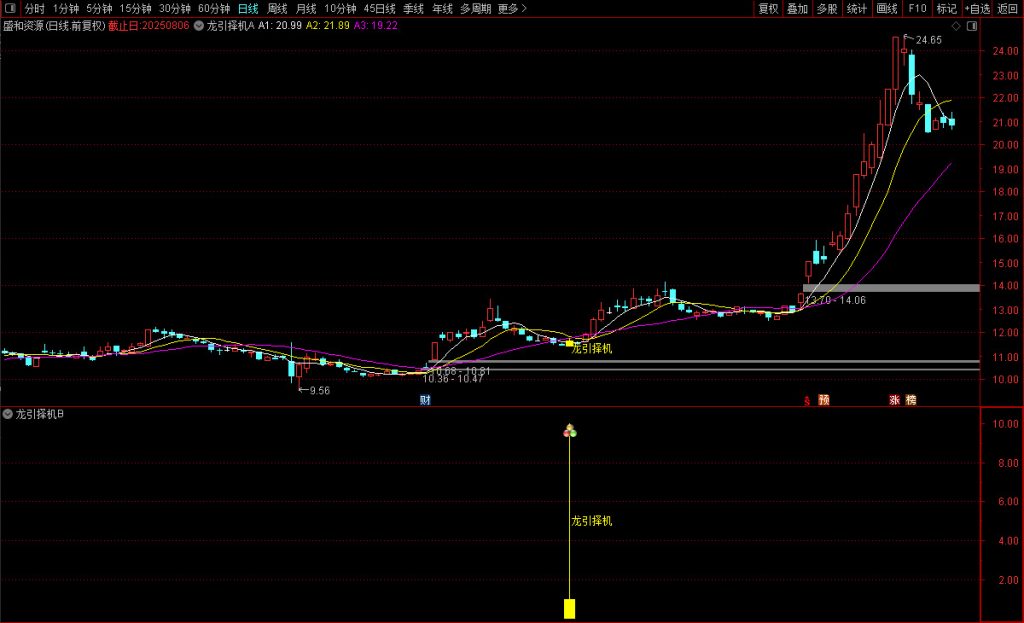Click the 返回 back button
Image resolution: width=1024 pixels, height=623 pixels.
pyautogui.click(x=1007, y=8)
